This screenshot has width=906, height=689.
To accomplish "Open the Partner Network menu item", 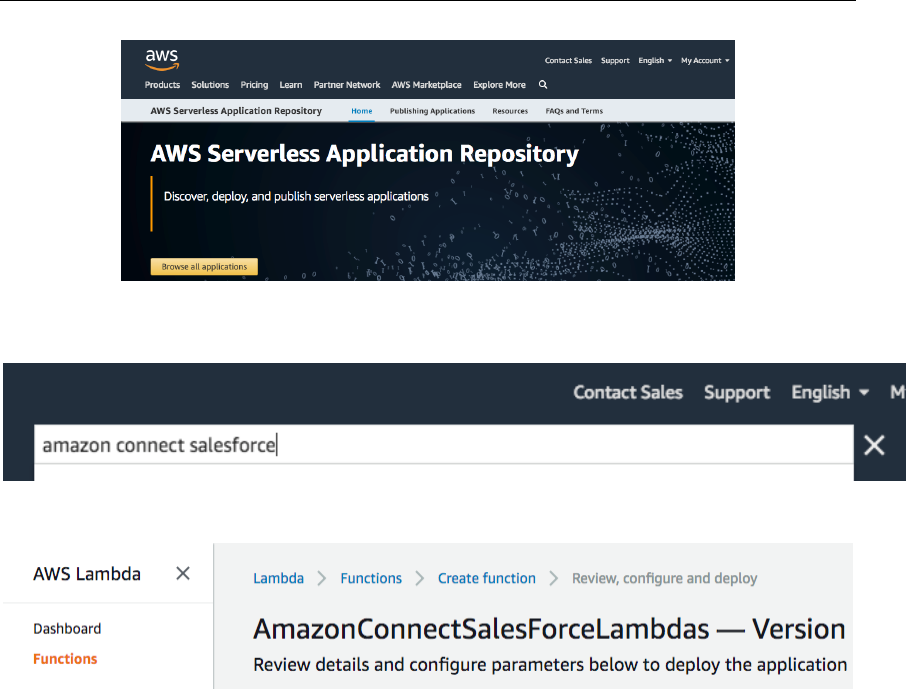I will click(x=347, y=85).
